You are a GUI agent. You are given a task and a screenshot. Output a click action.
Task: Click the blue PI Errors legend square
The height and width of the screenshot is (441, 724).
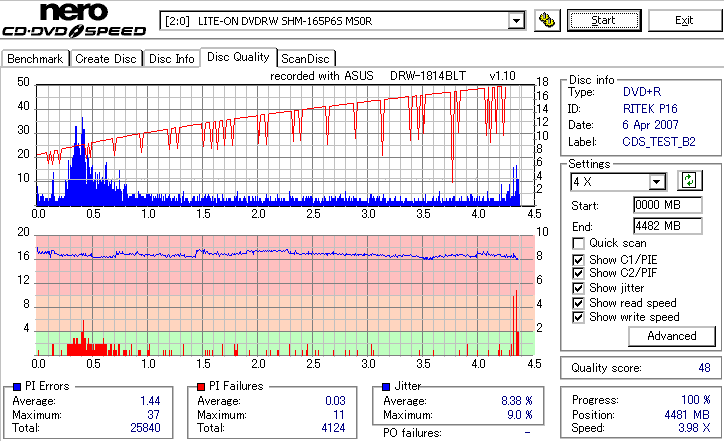click(17, 387)
